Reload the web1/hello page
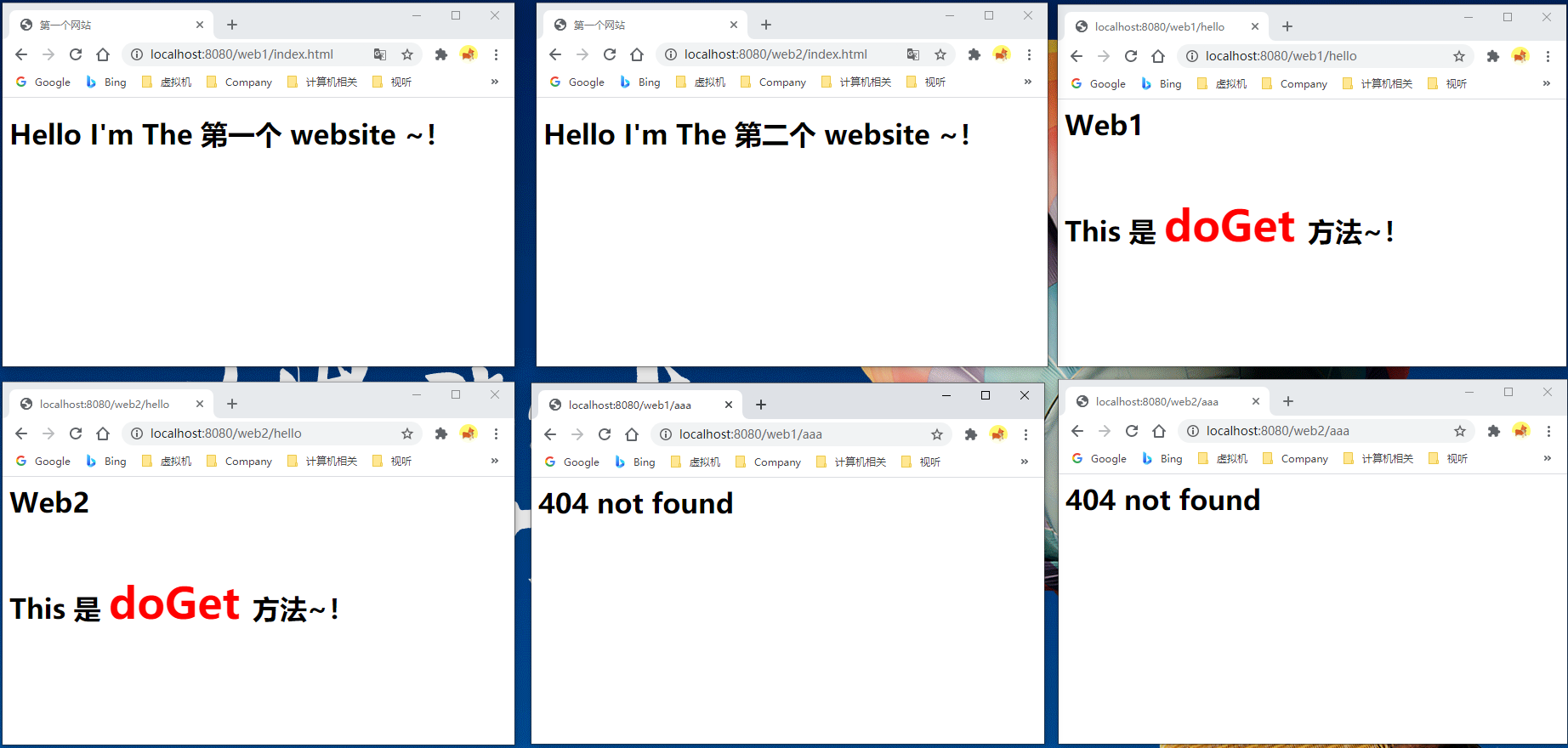This screenshot has height=748, width=1568. pyautogui.click(x=1131, y=56)
